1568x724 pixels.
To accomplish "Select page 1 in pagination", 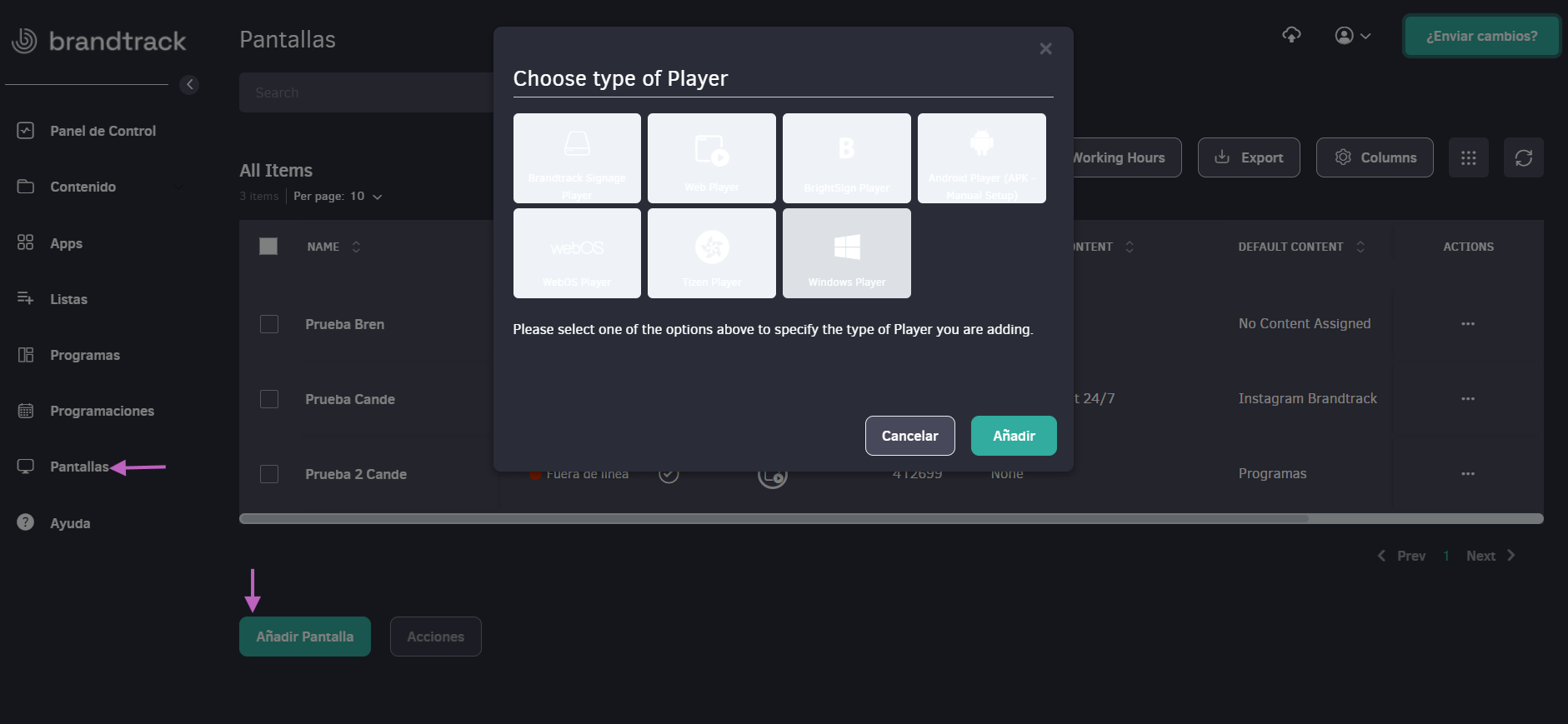I will [x=1446, y=556].
